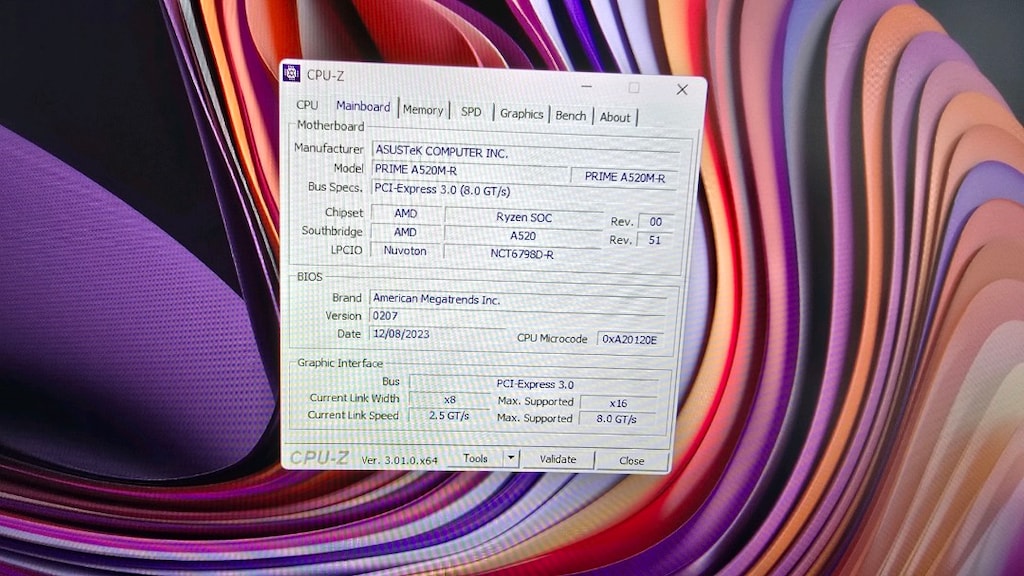Screen dimensions: 1024x576
Task: Click the Manufacturer field ASUSTeK COMPUTER INC.
Action: 526,152
